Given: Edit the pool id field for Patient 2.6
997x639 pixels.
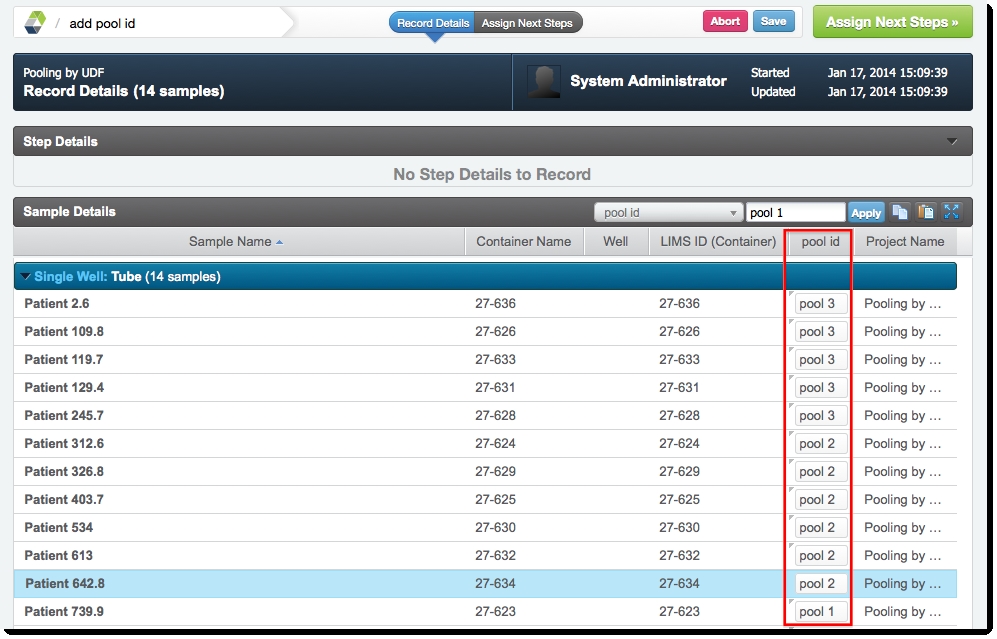Looking at the screenshot, I should tap(820, 304).
